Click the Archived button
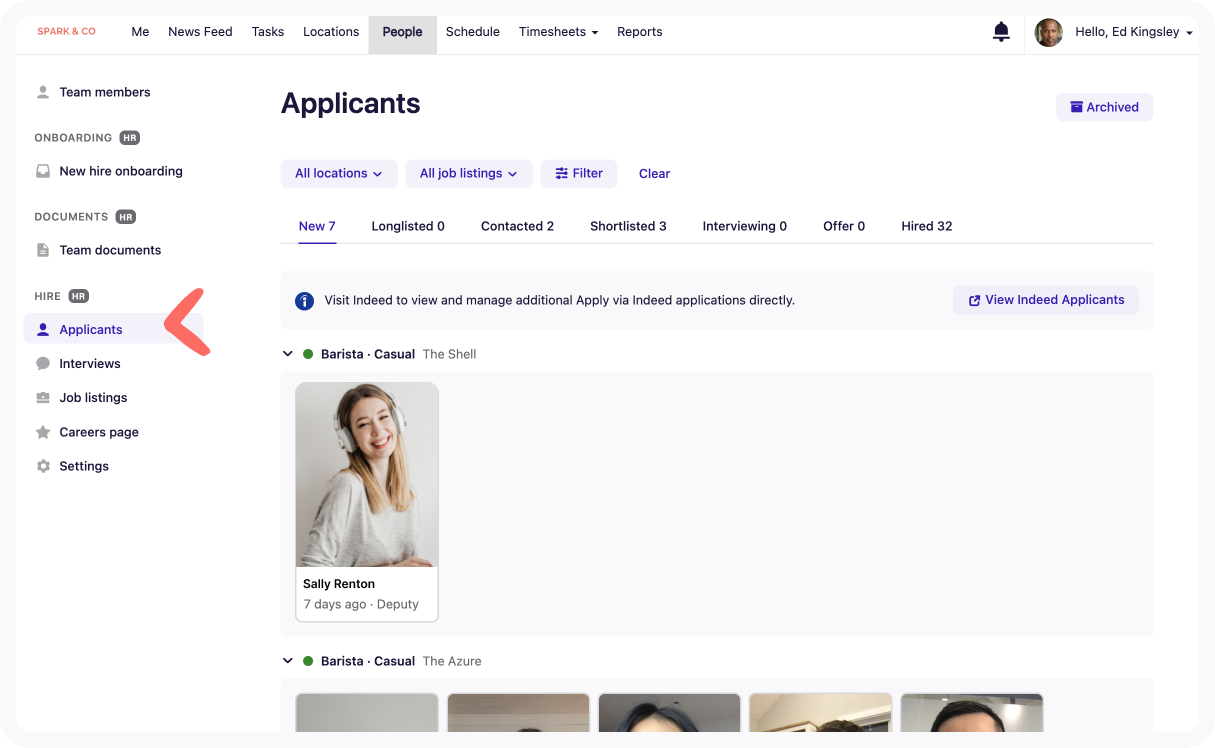Viewport: 1215px width, 748px height. pos(1104,107)
